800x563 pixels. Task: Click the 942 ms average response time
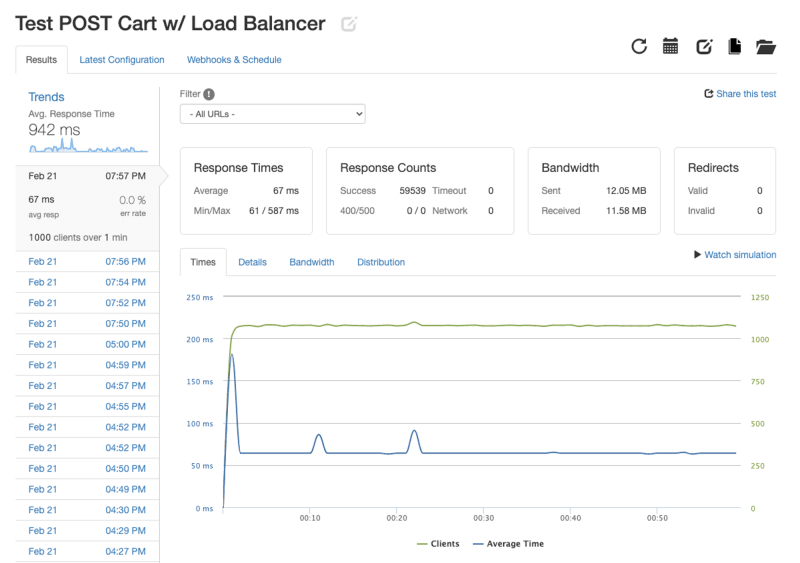pos(54,130)
